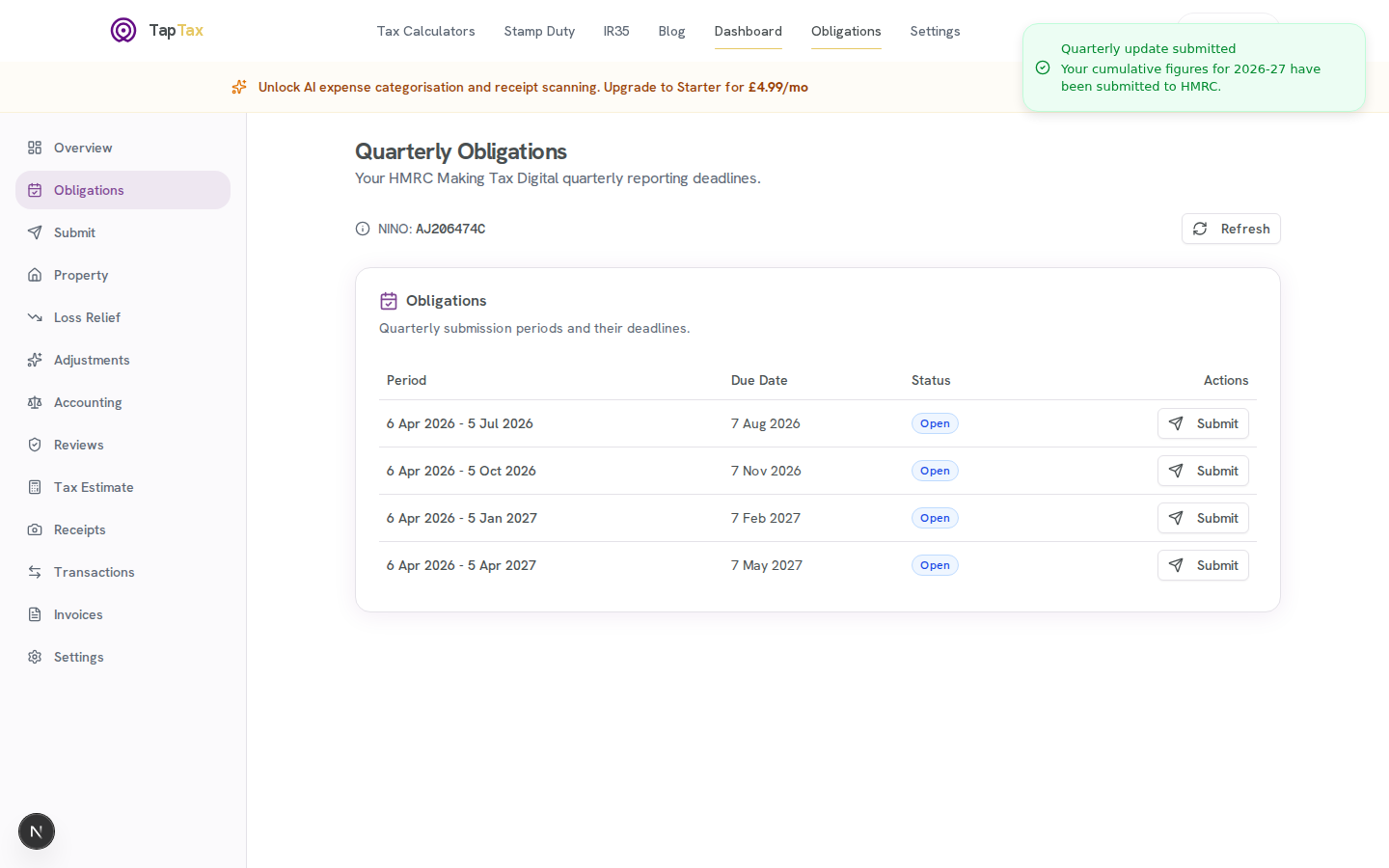The image size is (1389, 868).
Task: Submit the period due 7 Nov 2026
Action: pyautogui.click(x=1203, y=471)
